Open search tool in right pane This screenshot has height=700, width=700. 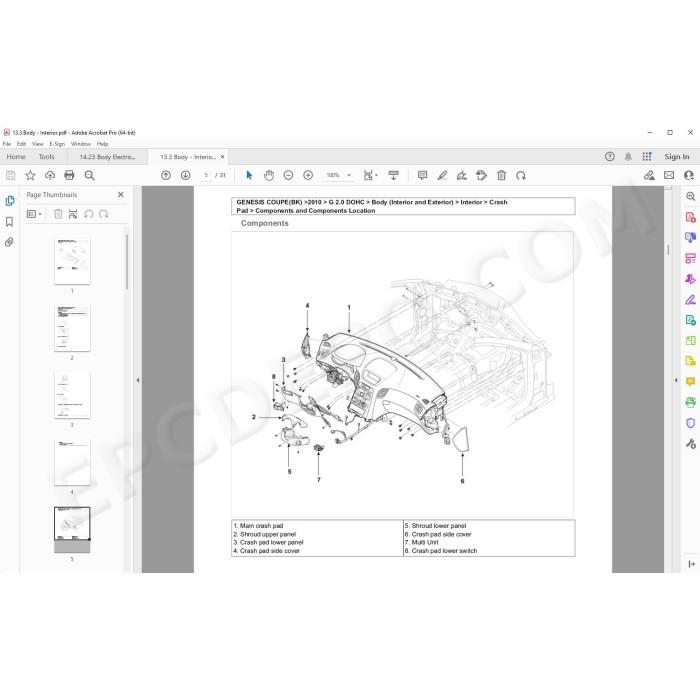[x=691, y=196]
